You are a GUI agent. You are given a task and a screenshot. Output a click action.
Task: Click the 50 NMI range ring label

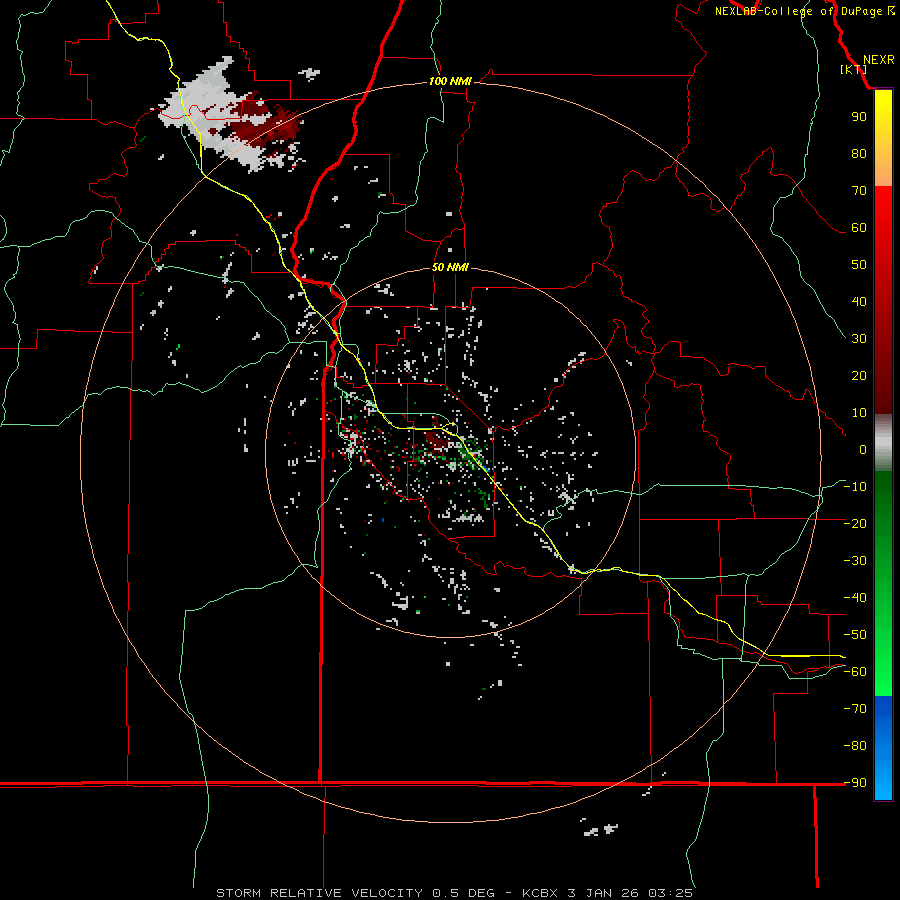tap(450, 267)
